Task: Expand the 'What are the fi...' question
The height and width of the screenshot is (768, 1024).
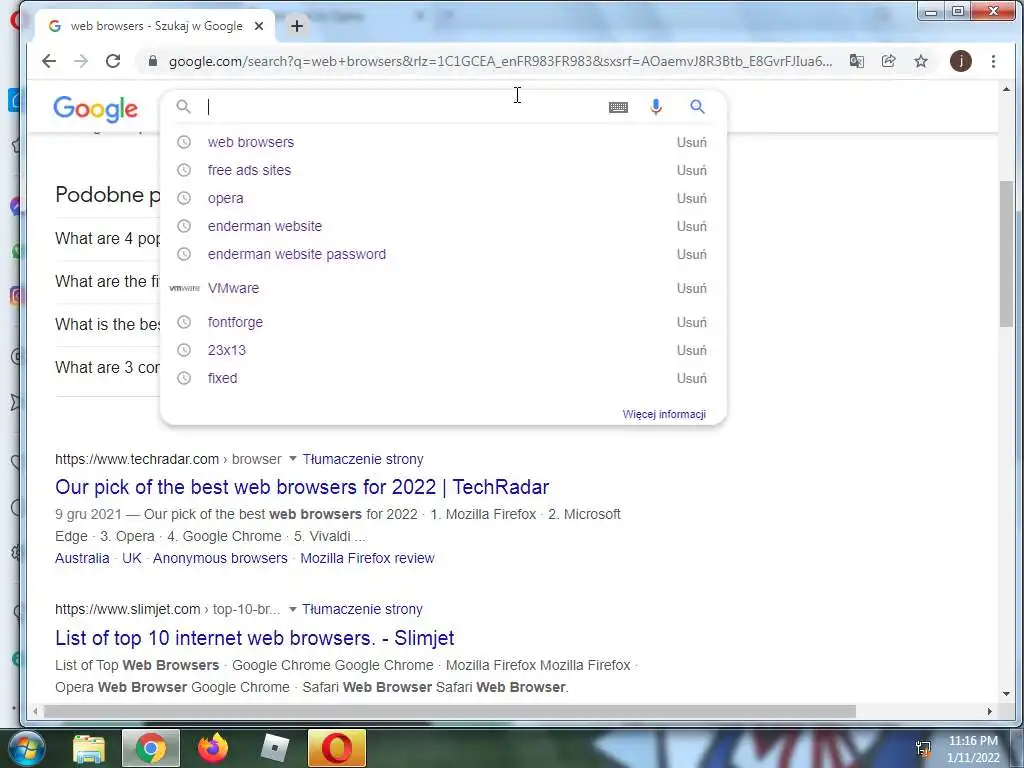Action: click(107, 282)
